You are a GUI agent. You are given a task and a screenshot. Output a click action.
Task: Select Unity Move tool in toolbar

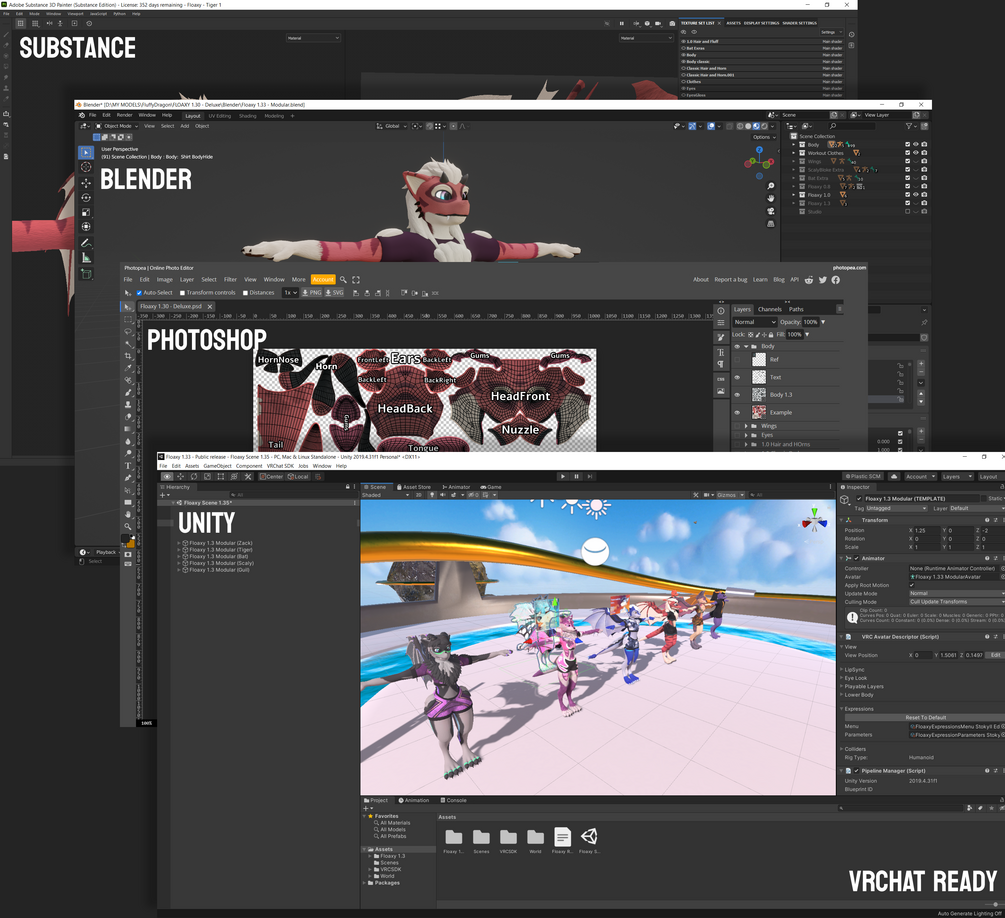pos(181,476)
